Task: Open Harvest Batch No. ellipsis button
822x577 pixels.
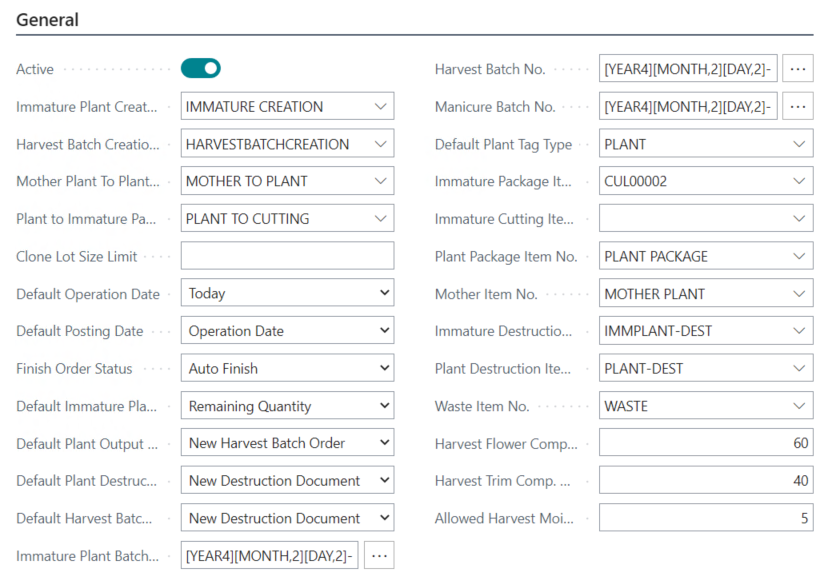Action: tap(797, 69)
